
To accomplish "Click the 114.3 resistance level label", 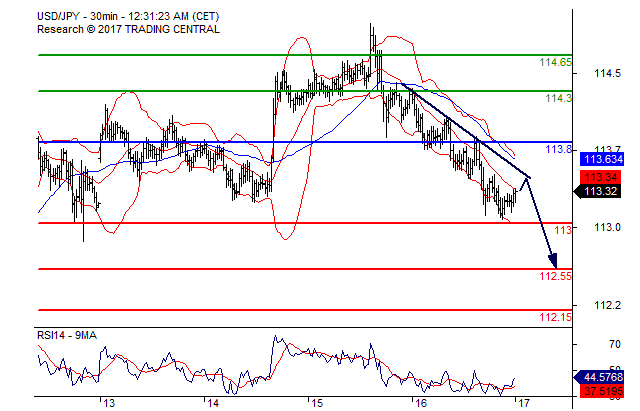I will click(558, 98).
